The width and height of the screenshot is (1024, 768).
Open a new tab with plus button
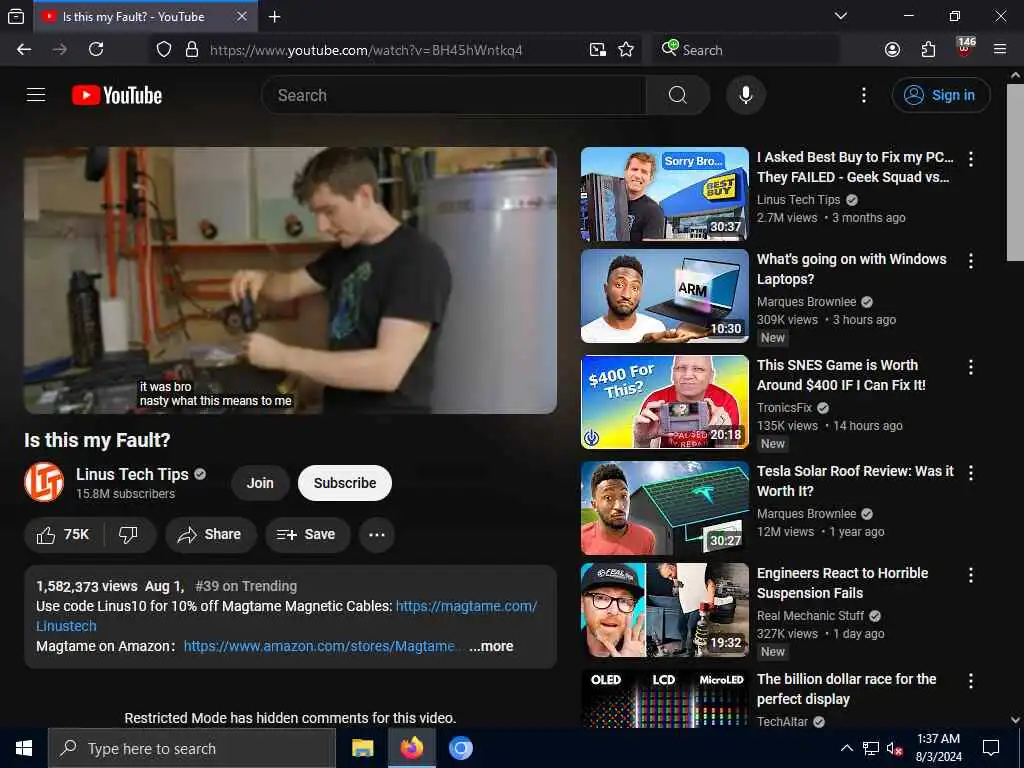[275, 17]
